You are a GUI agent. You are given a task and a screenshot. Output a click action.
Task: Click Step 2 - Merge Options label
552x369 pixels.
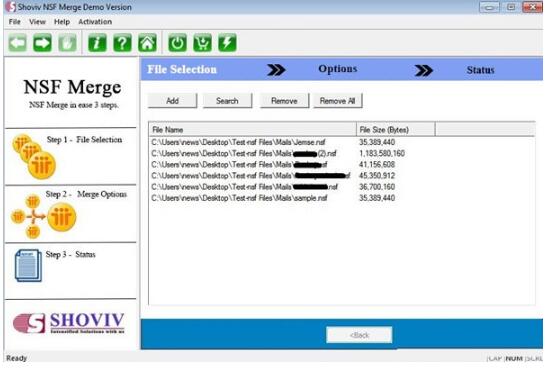click(x=86, y=194)
